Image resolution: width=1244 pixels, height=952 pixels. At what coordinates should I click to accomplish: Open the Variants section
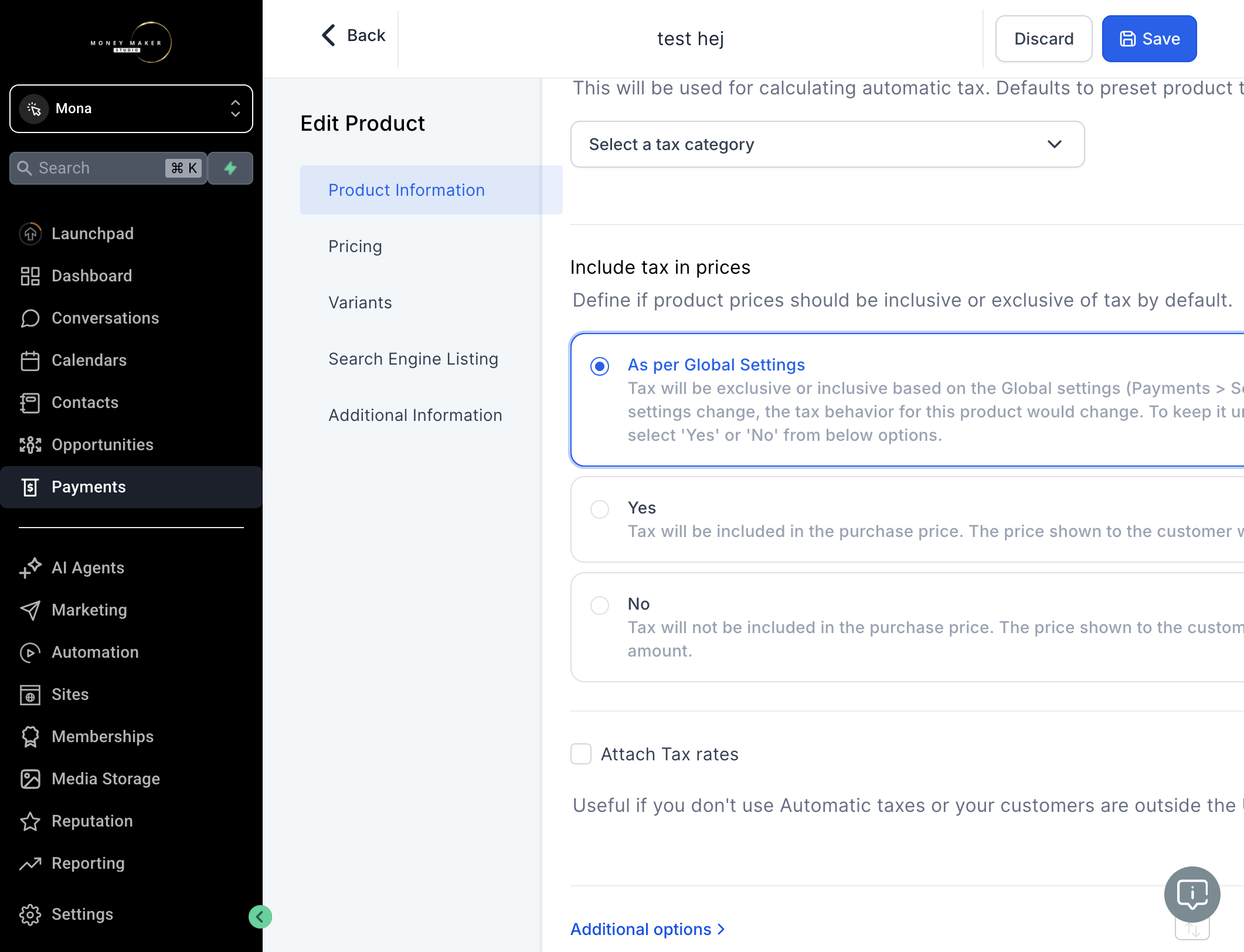point(360,302)
